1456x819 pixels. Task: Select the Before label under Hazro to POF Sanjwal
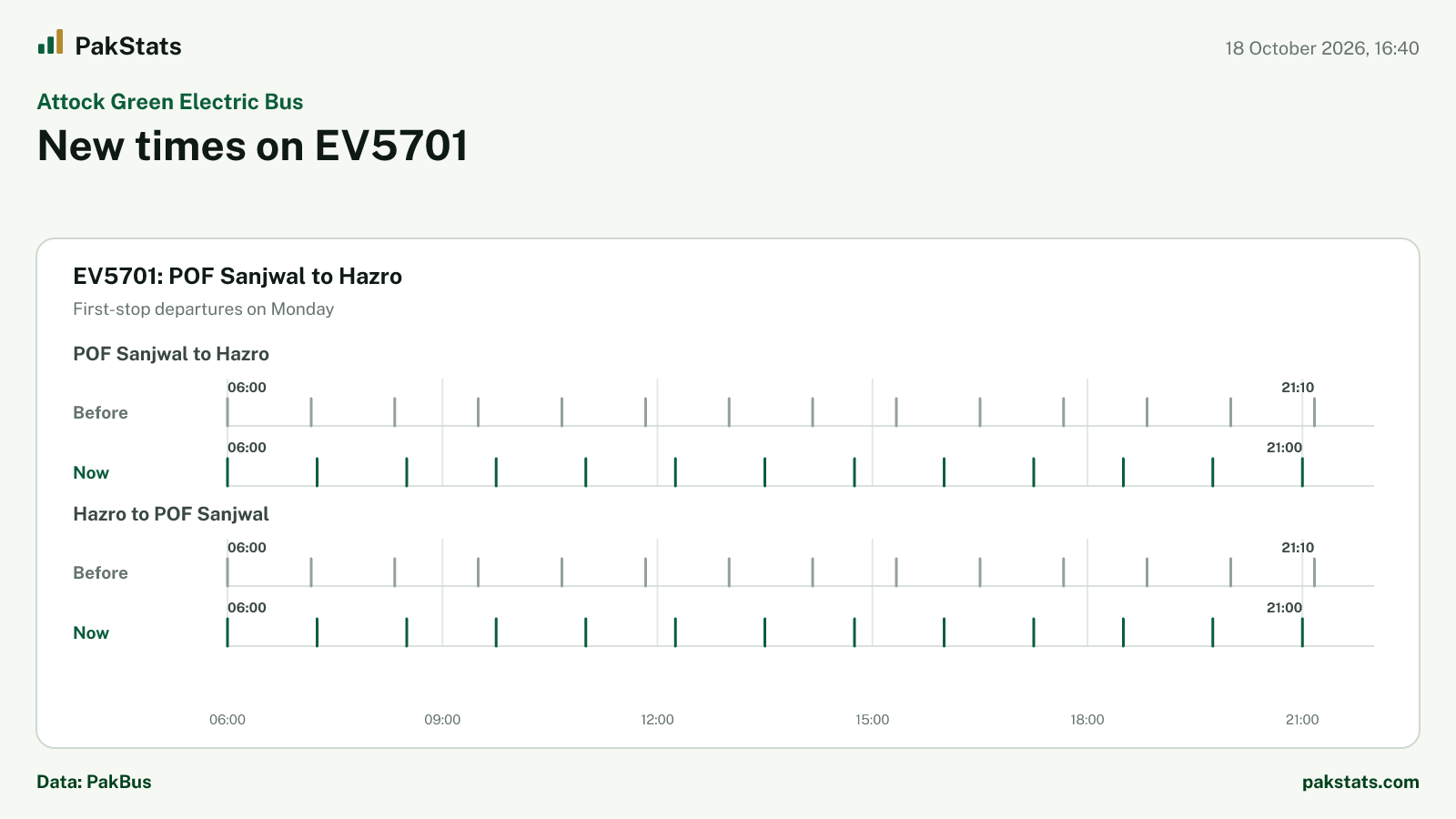tap(100, 573)
